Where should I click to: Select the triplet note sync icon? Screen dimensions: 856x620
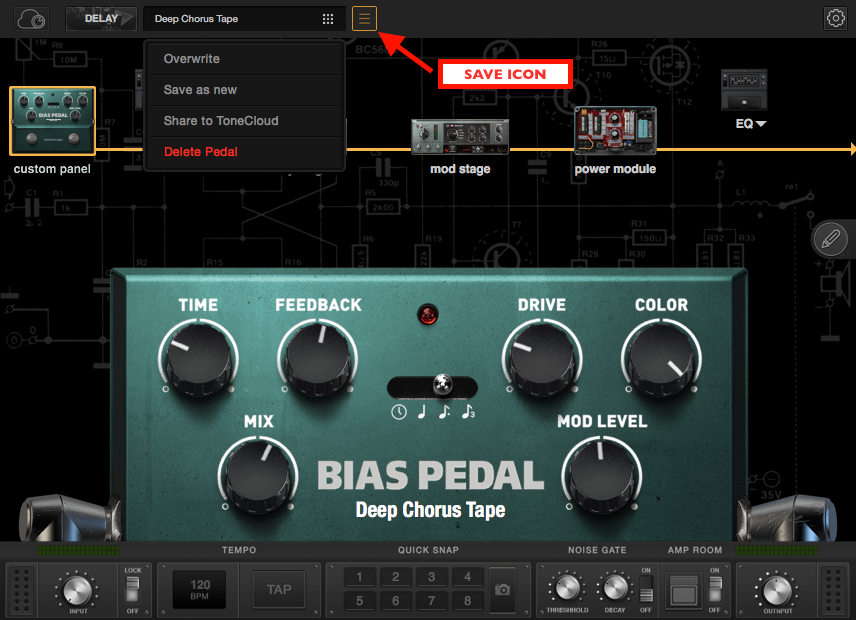(x=468, y=412)
